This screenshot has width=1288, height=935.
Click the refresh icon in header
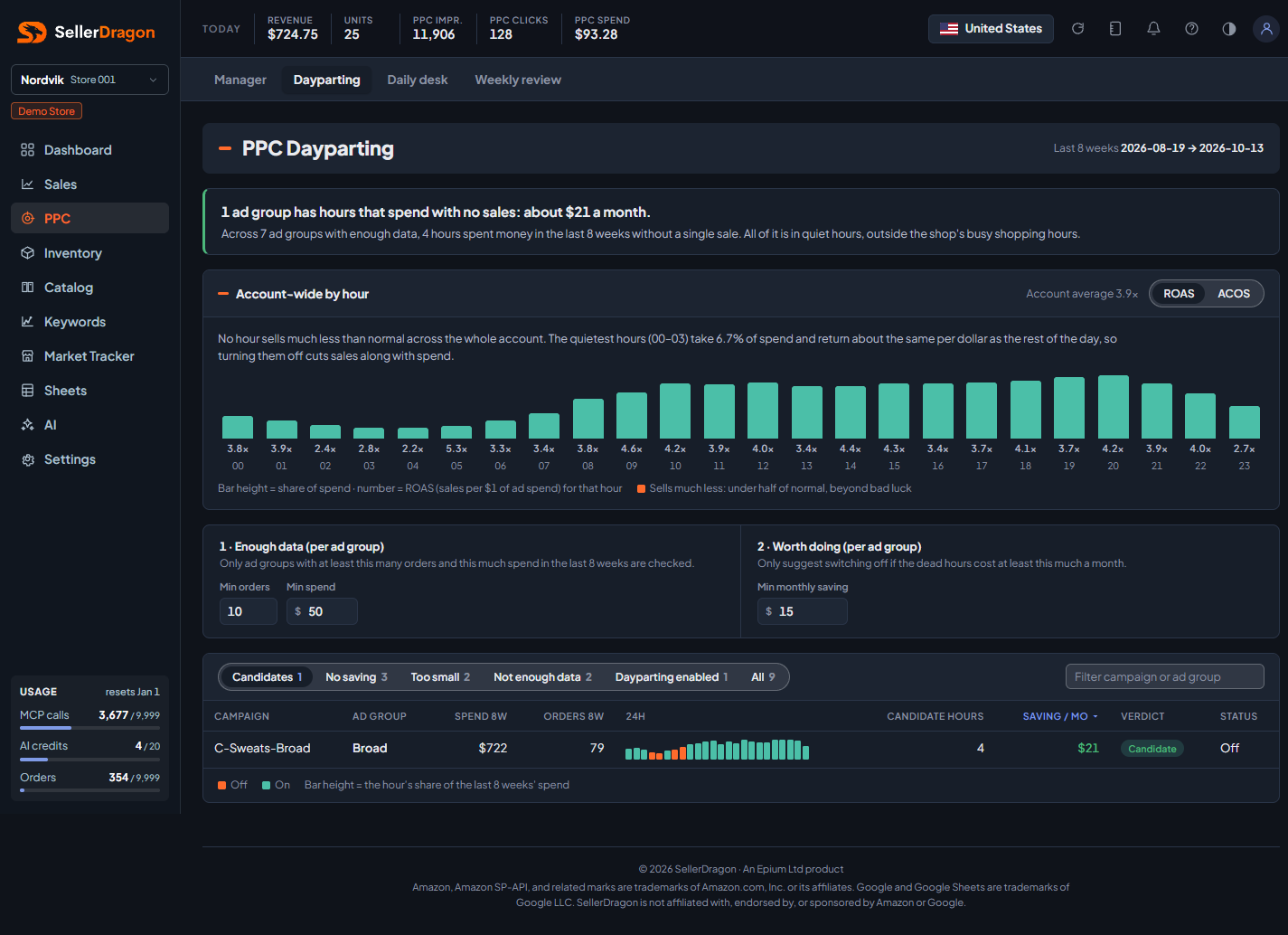pyautogui.click(x=1077, y=29)
